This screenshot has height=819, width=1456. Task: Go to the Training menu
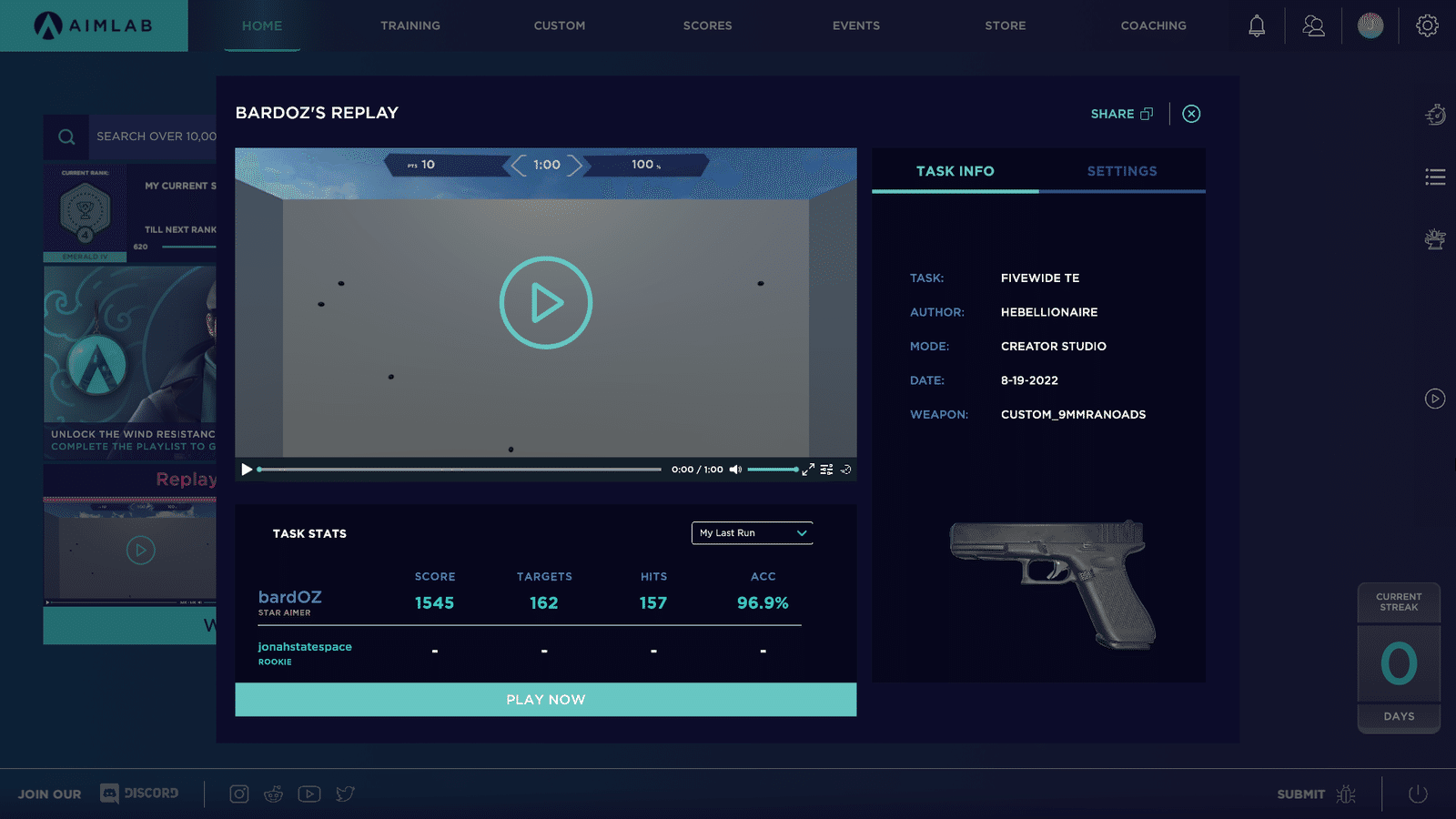(410, 25)
